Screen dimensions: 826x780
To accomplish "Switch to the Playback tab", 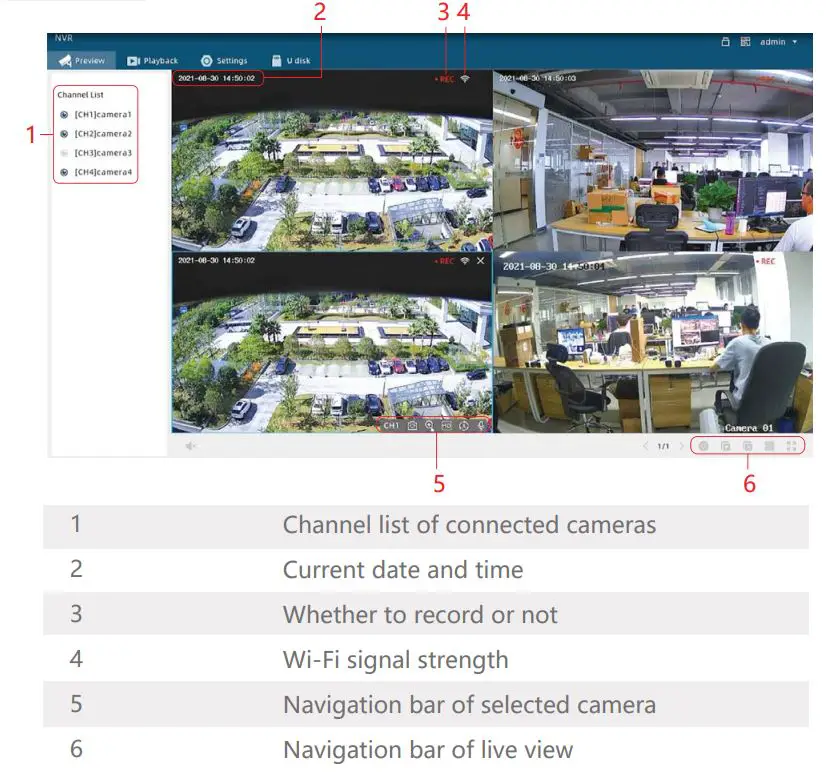I will (x=153, y=60).
